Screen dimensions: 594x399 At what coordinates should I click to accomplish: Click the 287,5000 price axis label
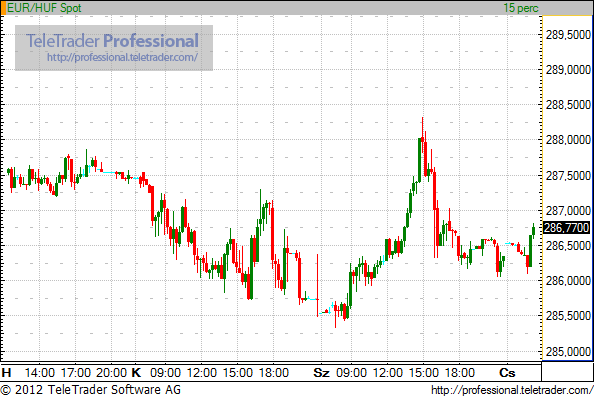(568, 175)
